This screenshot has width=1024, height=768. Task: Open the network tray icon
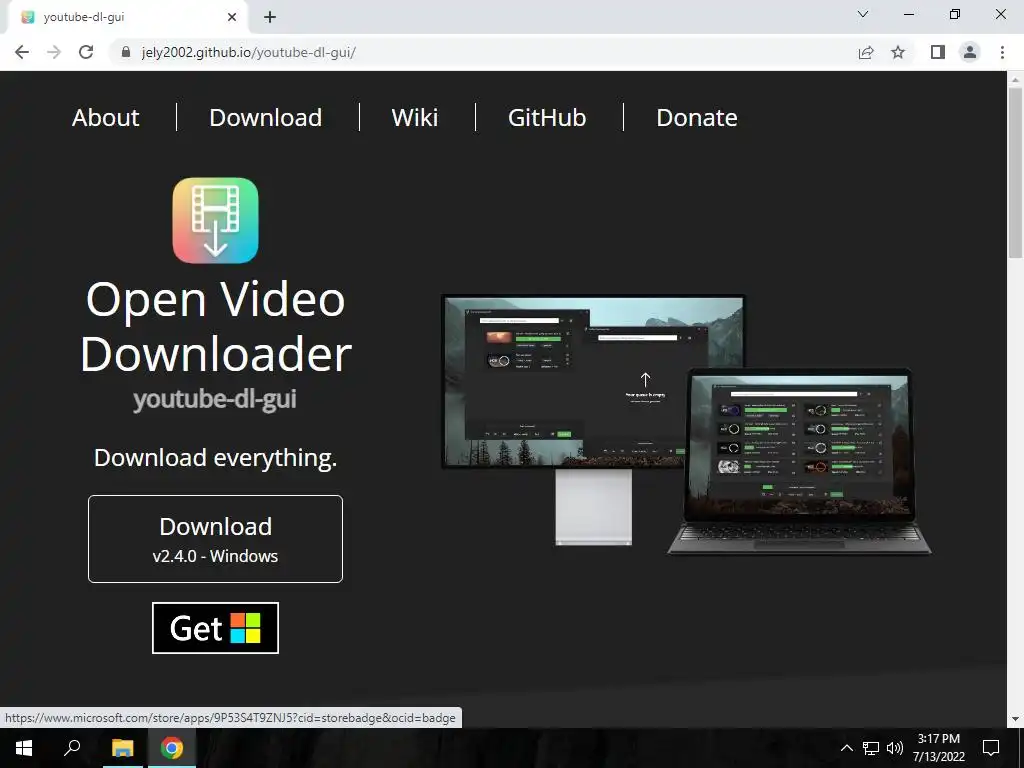click(x=871, y=748)
